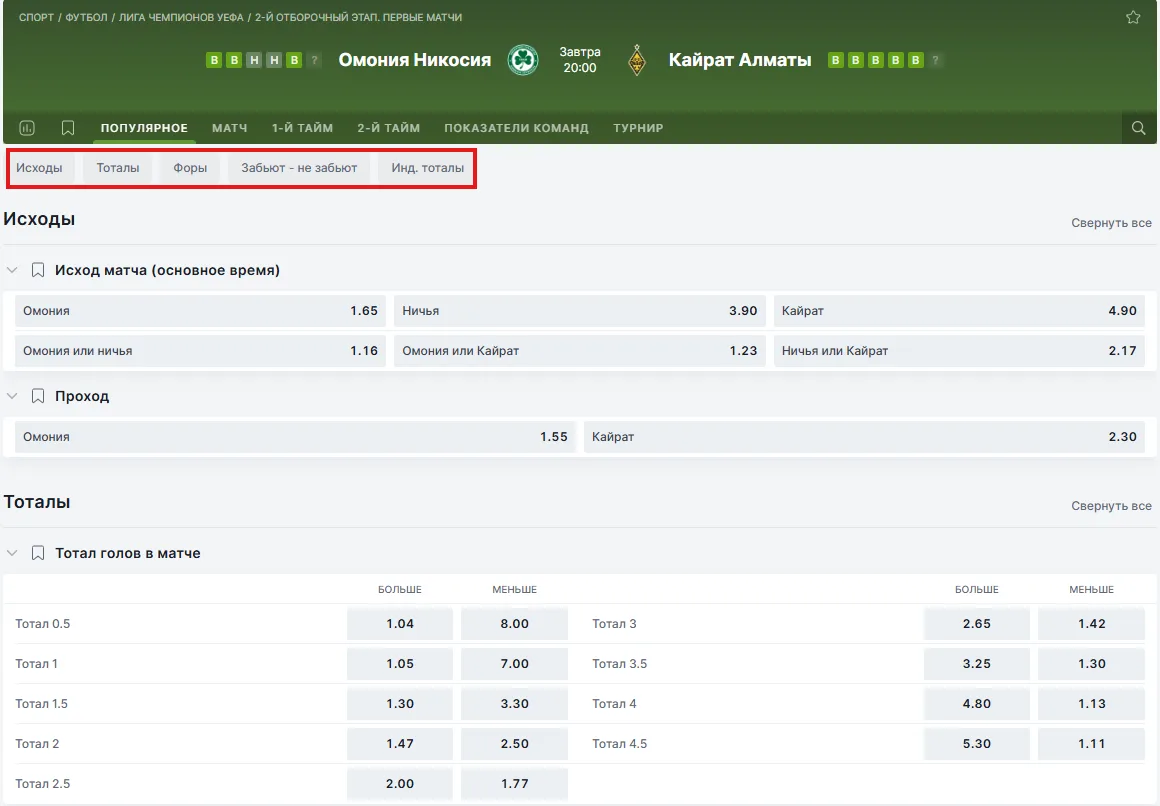Open the search magnifier icon
The width and height of the screenshot is (1160, 806).
coord(1139,128)
